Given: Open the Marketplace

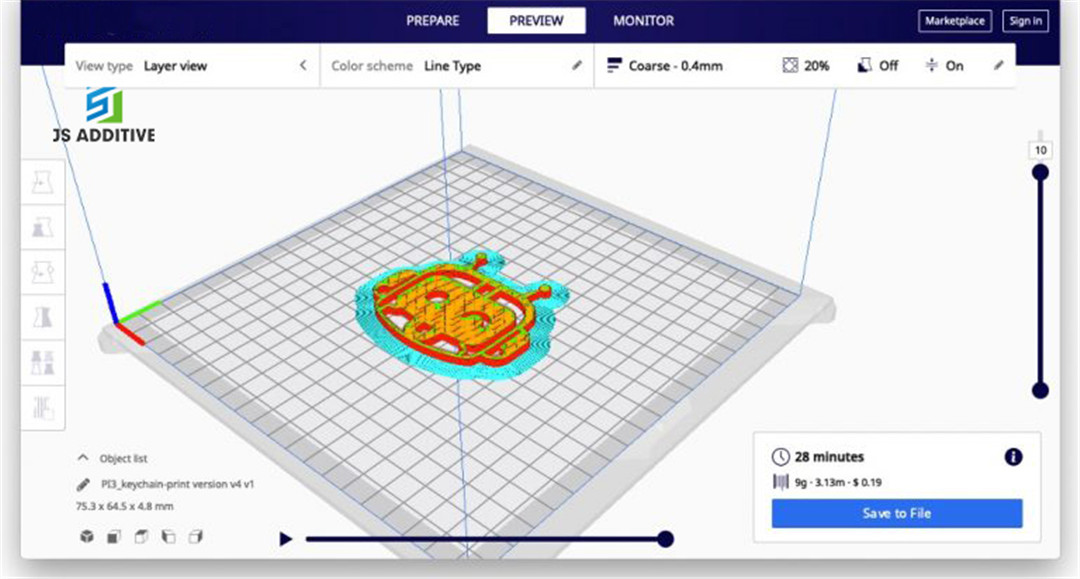Looking at the screenshot, I should click(x=954, y=21).
